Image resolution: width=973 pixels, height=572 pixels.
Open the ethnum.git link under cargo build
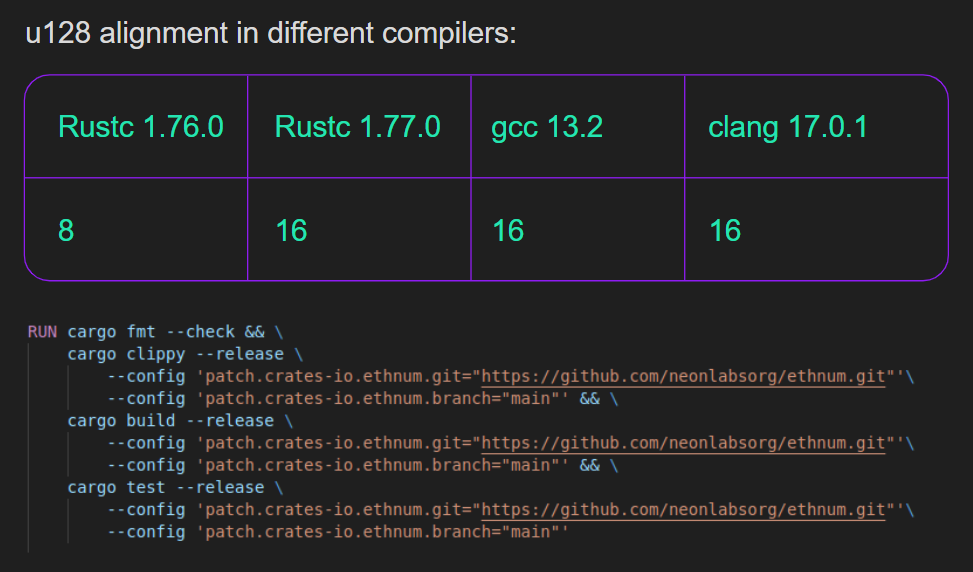click(683, 444)
